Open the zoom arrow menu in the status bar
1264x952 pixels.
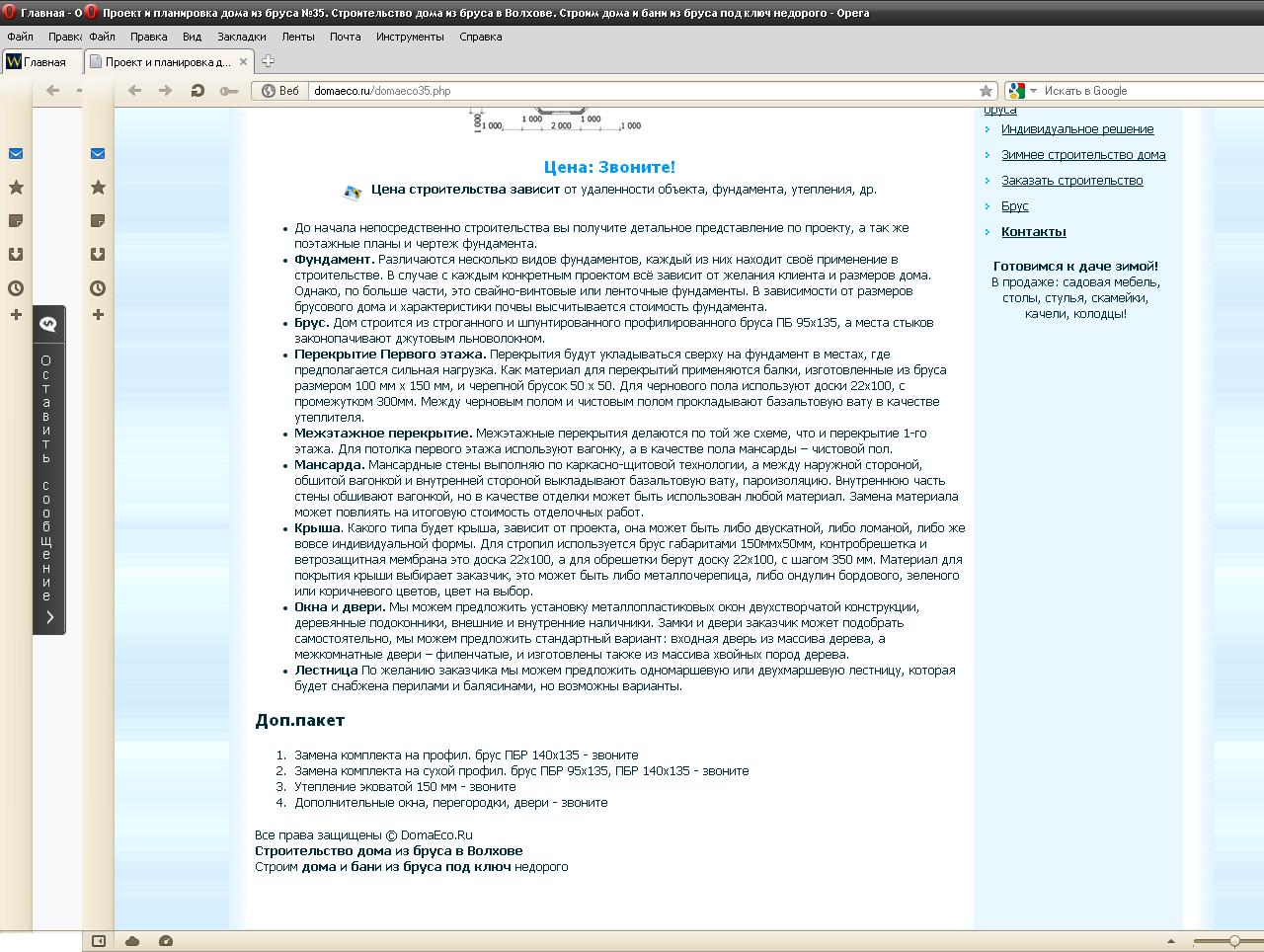point(1171,941)
